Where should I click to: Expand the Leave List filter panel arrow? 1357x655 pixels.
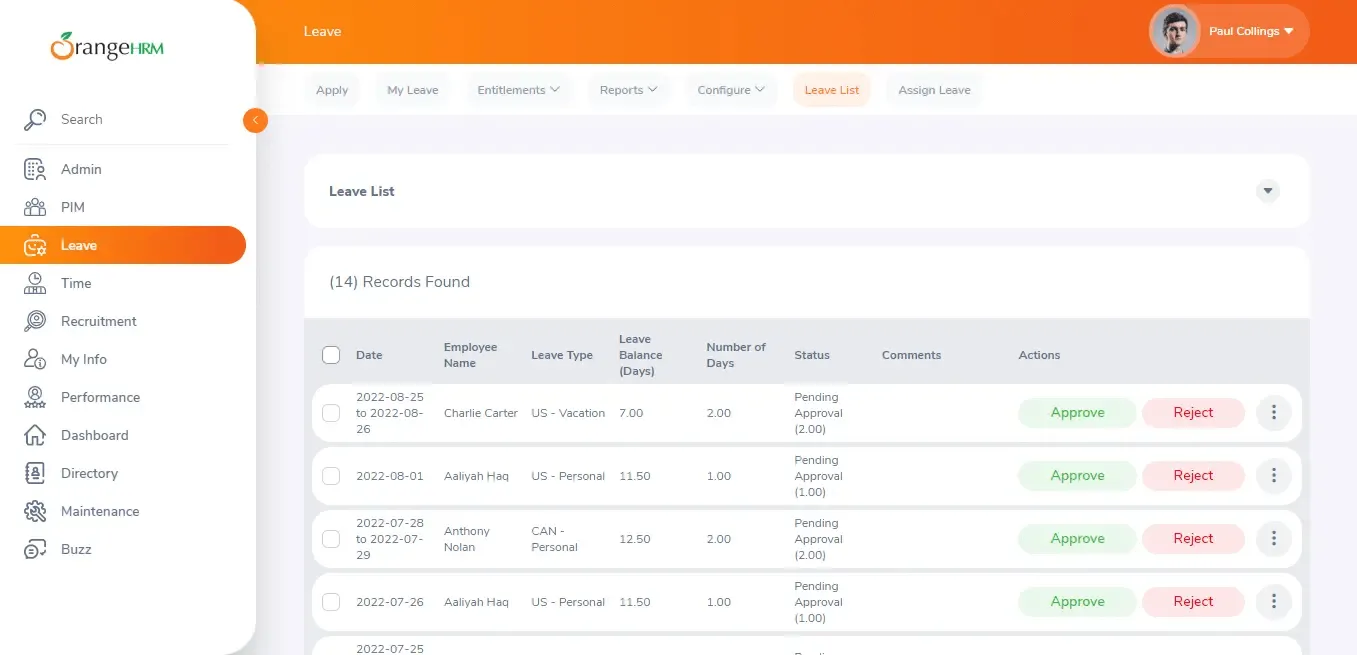[x=1268, y=191]
